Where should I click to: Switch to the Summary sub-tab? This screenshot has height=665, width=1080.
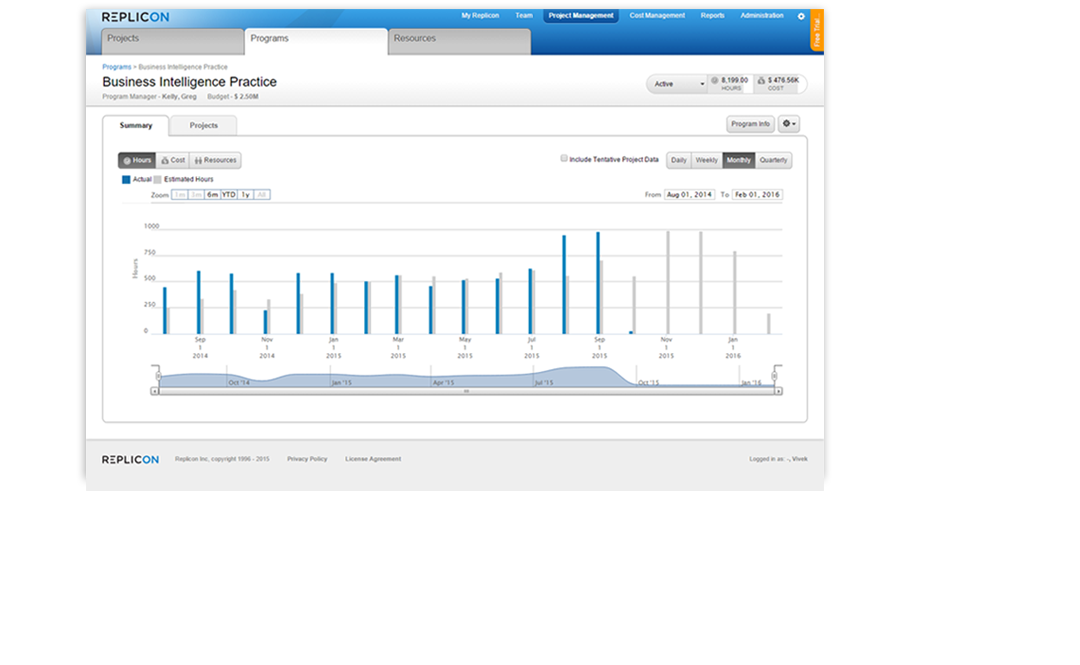pyautogui.click(x=136, y=125)
